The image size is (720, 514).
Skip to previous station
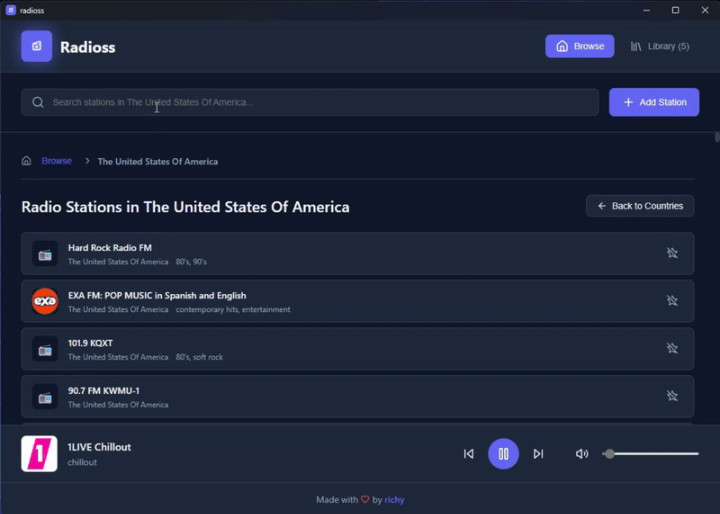[x=468, y=454]
